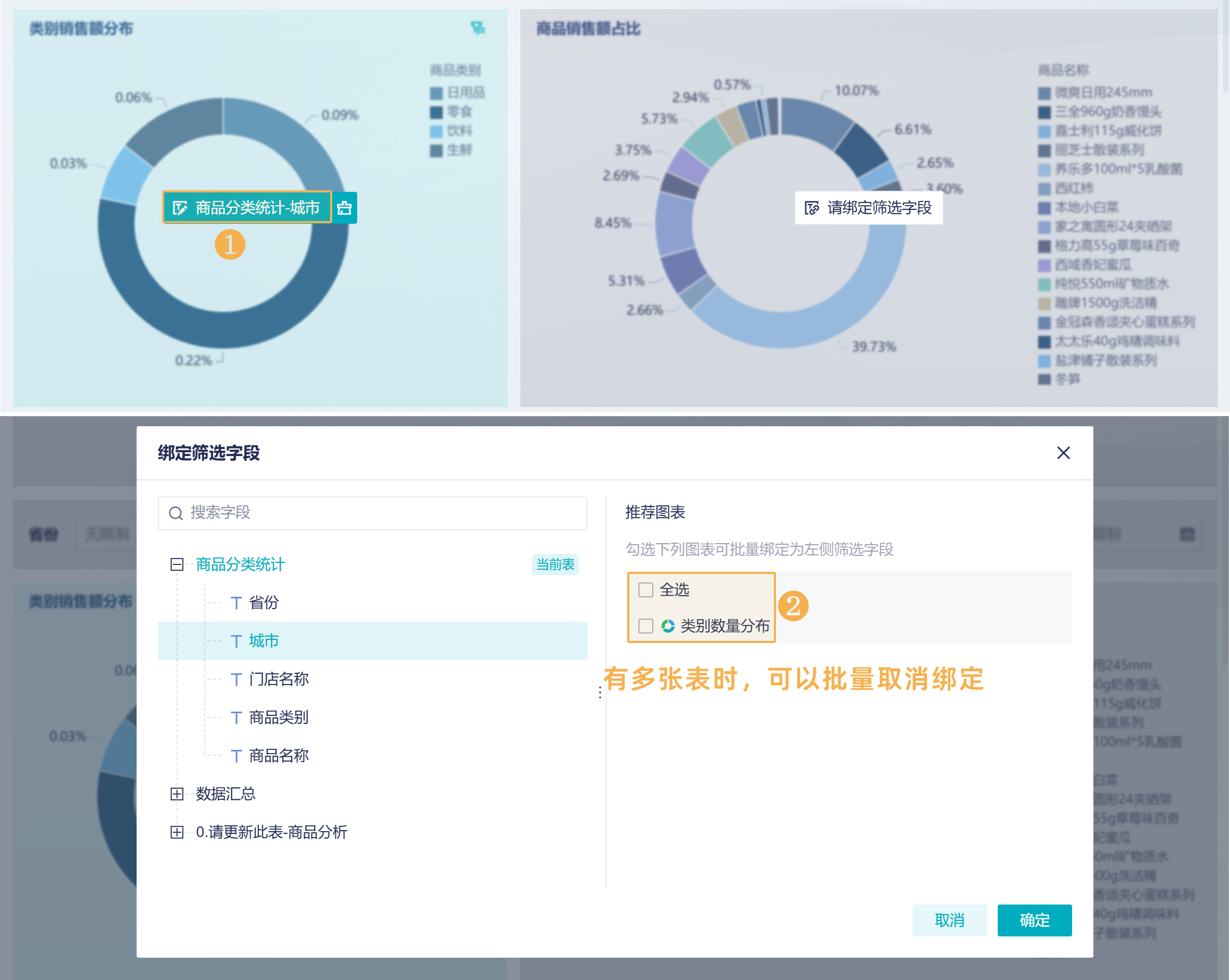Collapse the 商品分类统计 tree node
Screen dimensions: 1230x980
click(x=177, y=564)
